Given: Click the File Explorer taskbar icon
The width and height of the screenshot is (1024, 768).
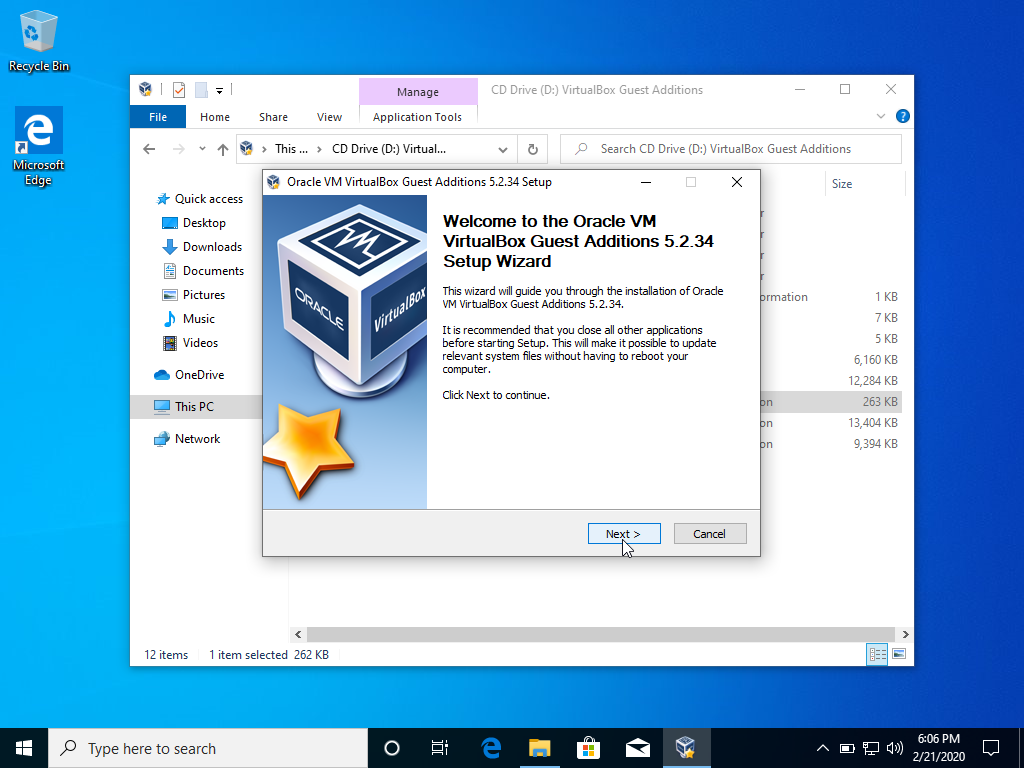Looking at the screenshot, I should click(539, 748).
